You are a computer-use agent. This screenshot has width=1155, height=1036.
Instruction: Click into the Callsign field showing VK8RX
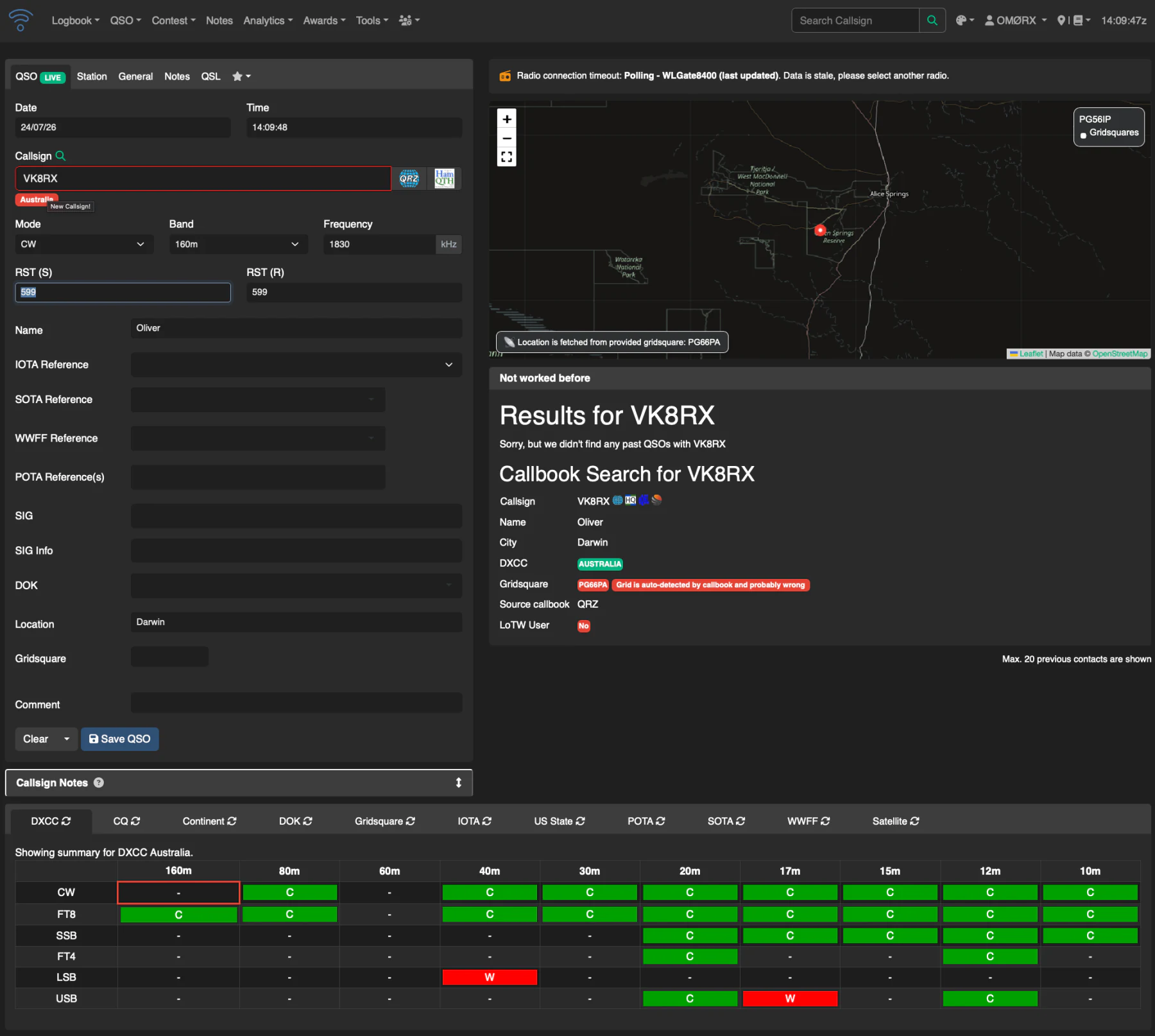(x=203, y=178)
